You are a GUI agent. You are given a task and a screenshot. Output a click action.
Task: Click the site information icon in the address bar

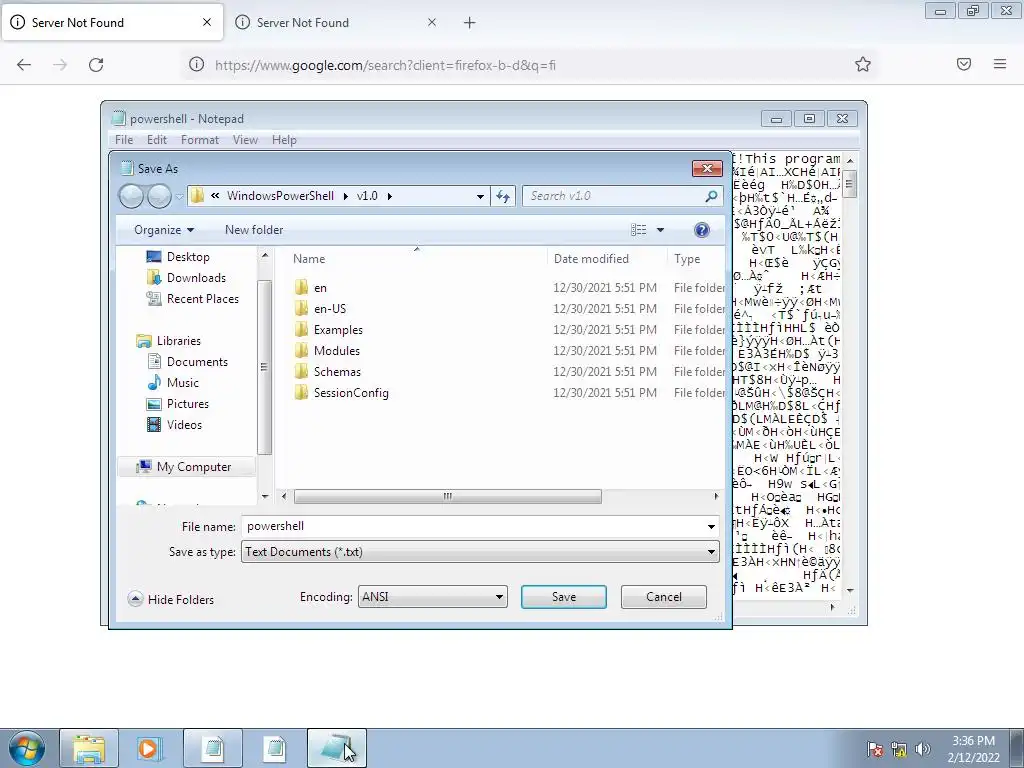(x=196, y=65)
